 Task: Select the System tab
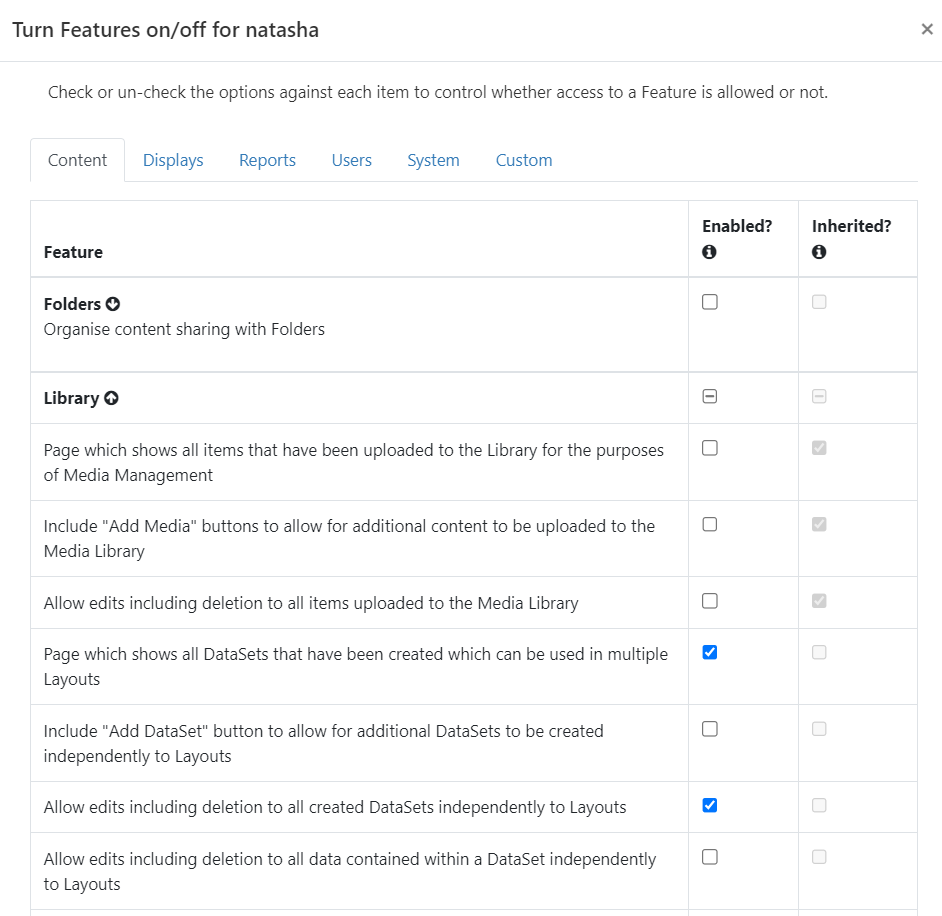click(433, 160)
